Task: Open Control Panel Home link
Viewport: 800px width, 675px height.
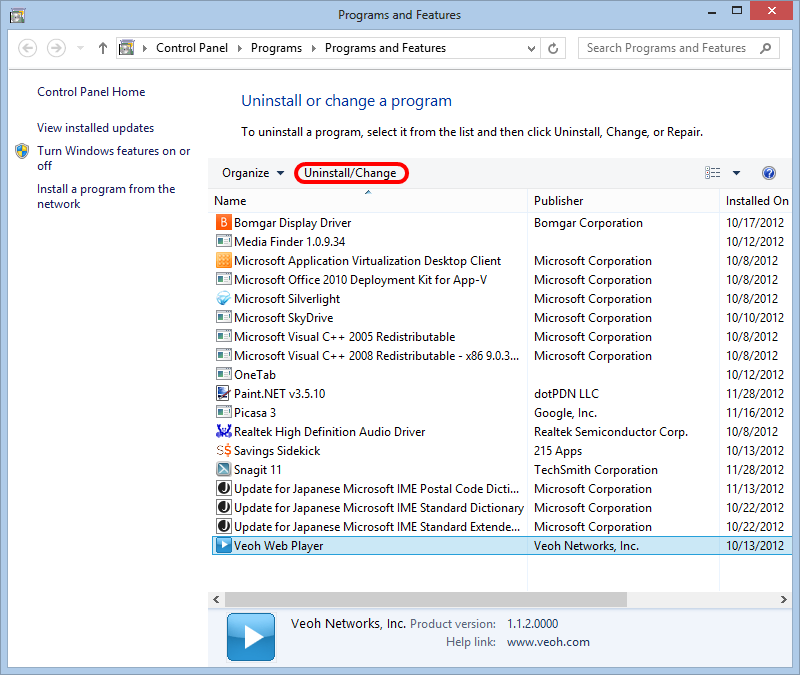Action: pyautogui.click(x=91, y=92)
